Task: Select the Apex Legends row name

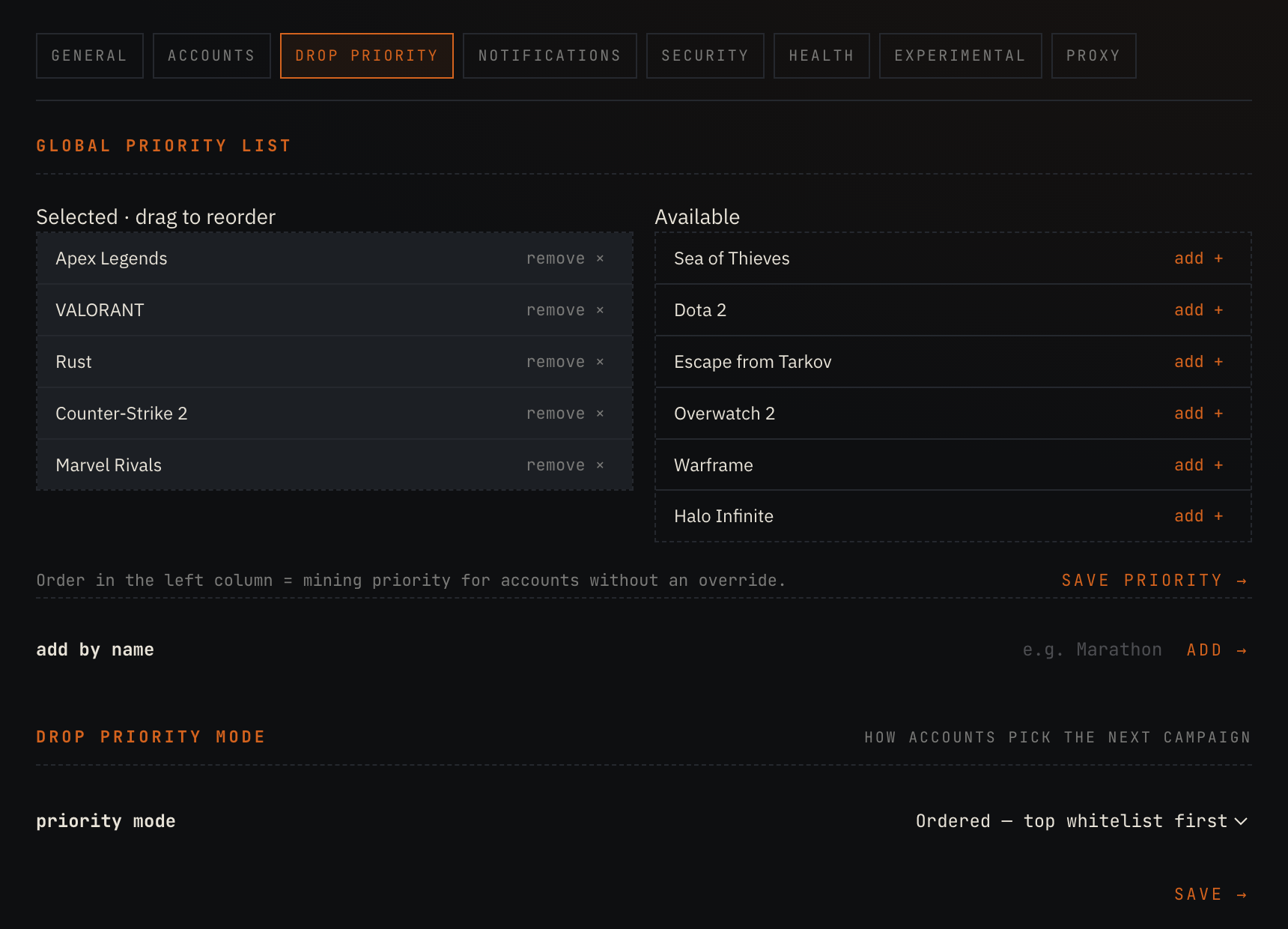Action: pos(112,258)
